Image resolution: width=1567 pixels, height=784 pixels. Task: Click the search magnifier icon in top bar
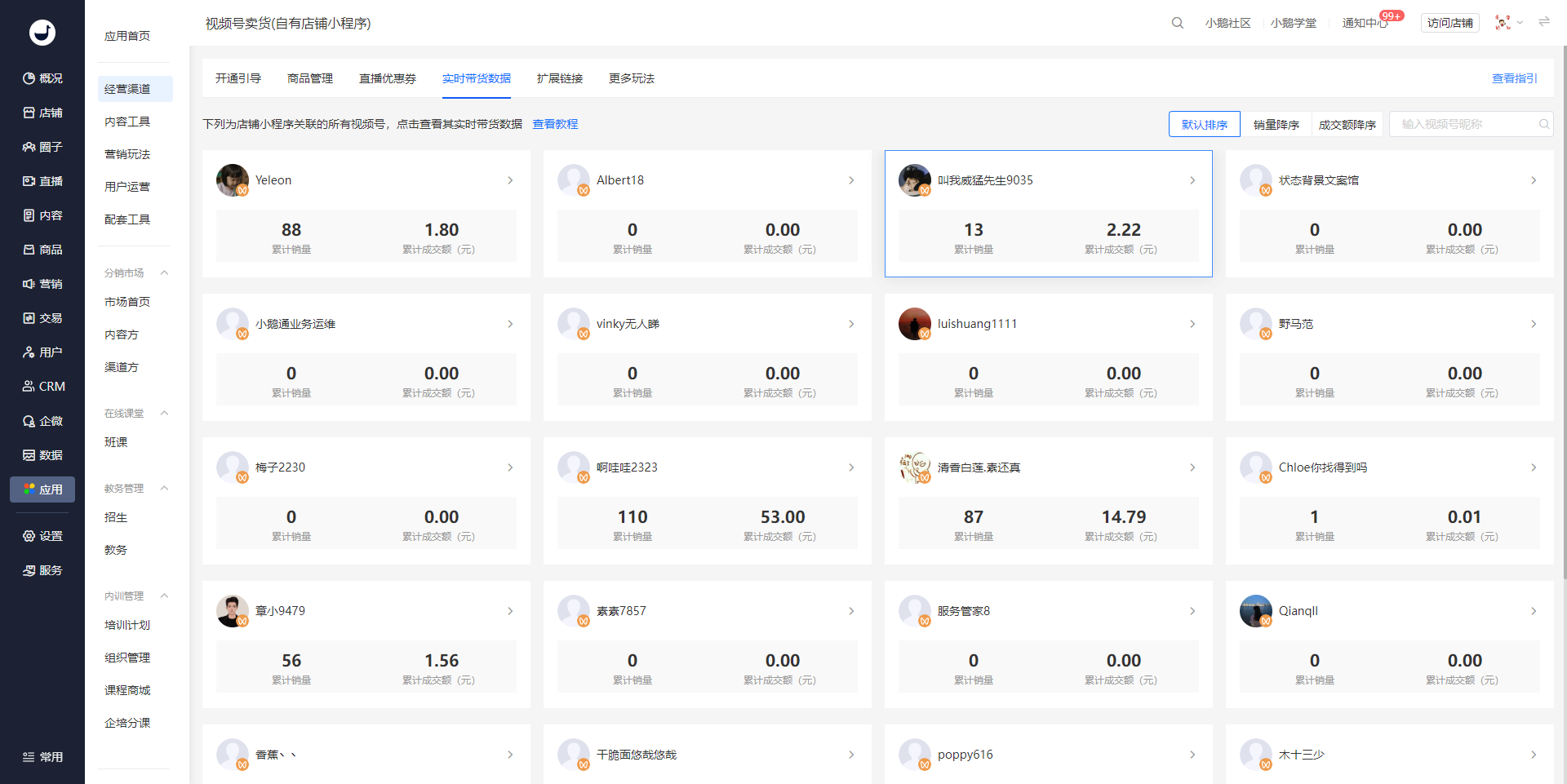[x=1177, y=23]
